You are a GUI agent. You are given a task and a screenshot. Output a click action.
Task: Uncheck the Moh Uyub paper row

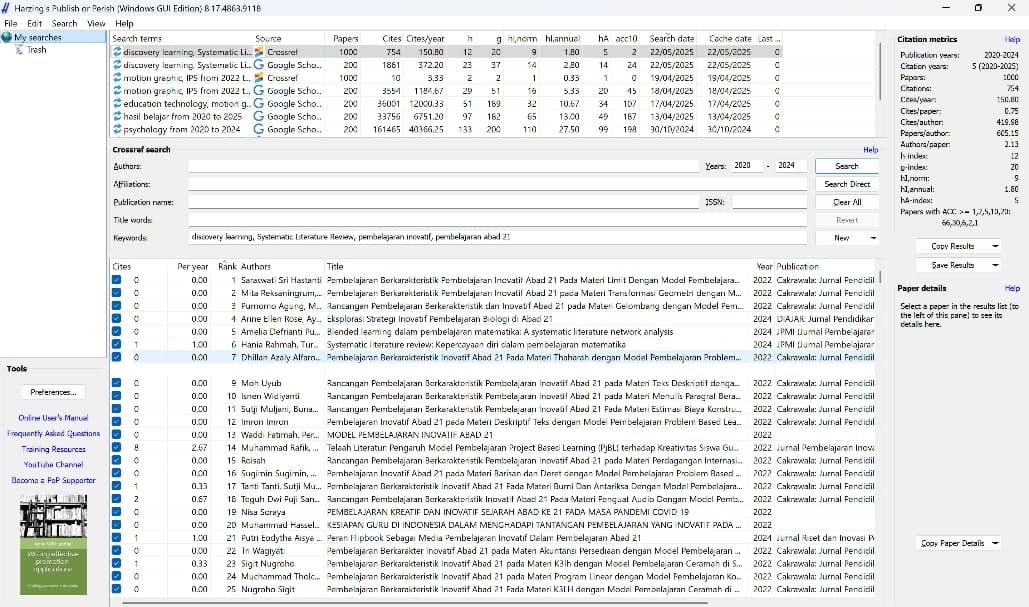[x=117, y=383]
